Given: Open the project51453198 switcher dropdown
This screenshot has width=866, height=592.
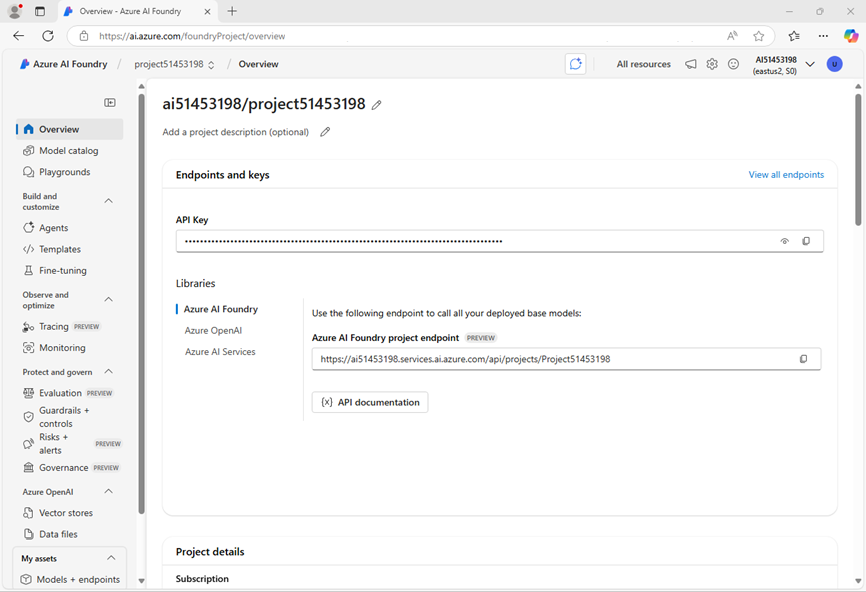Looking at the screenshot, I should (x=175, y=64).
